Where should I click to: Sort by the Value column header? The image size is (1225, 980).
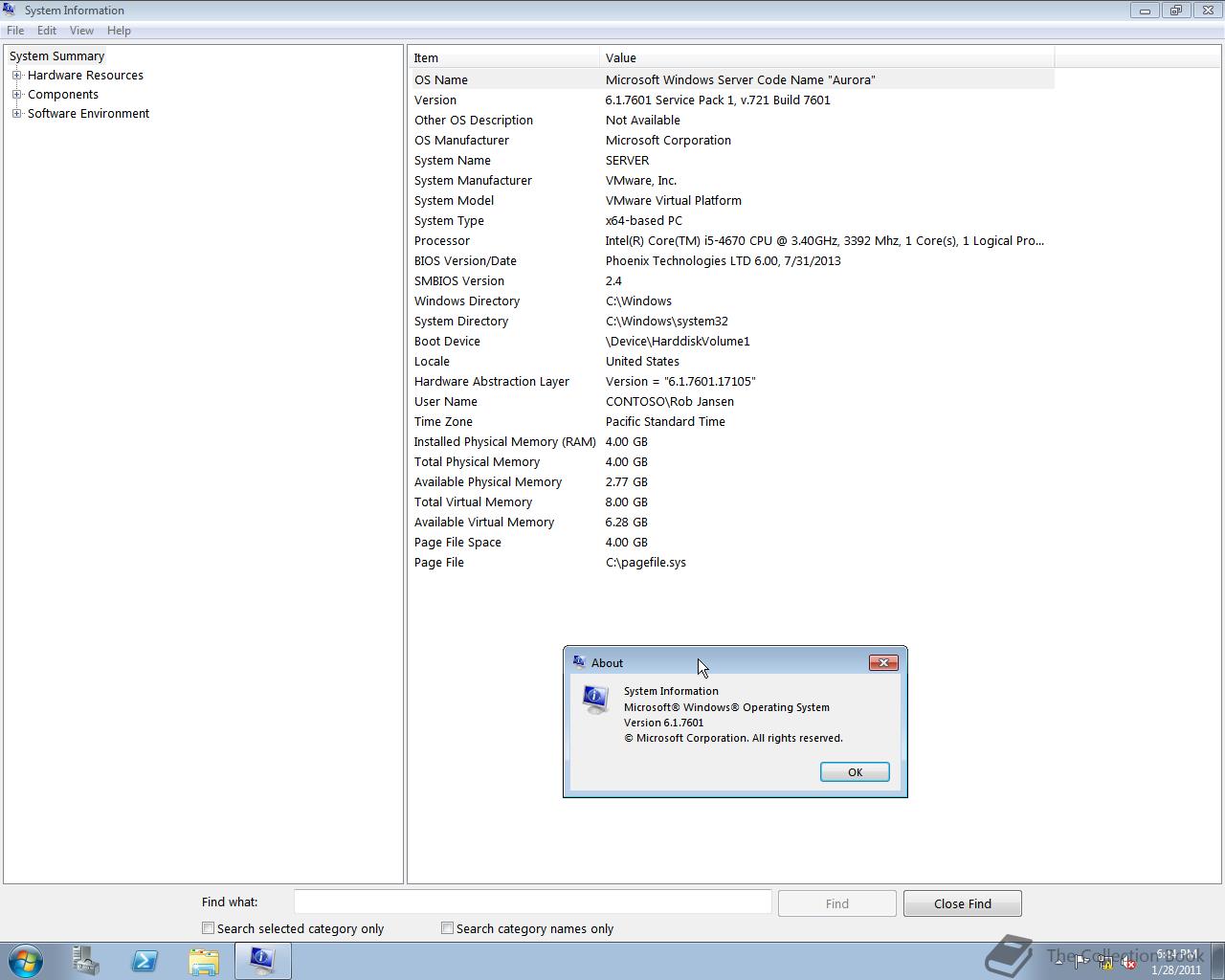pos(827,57)
